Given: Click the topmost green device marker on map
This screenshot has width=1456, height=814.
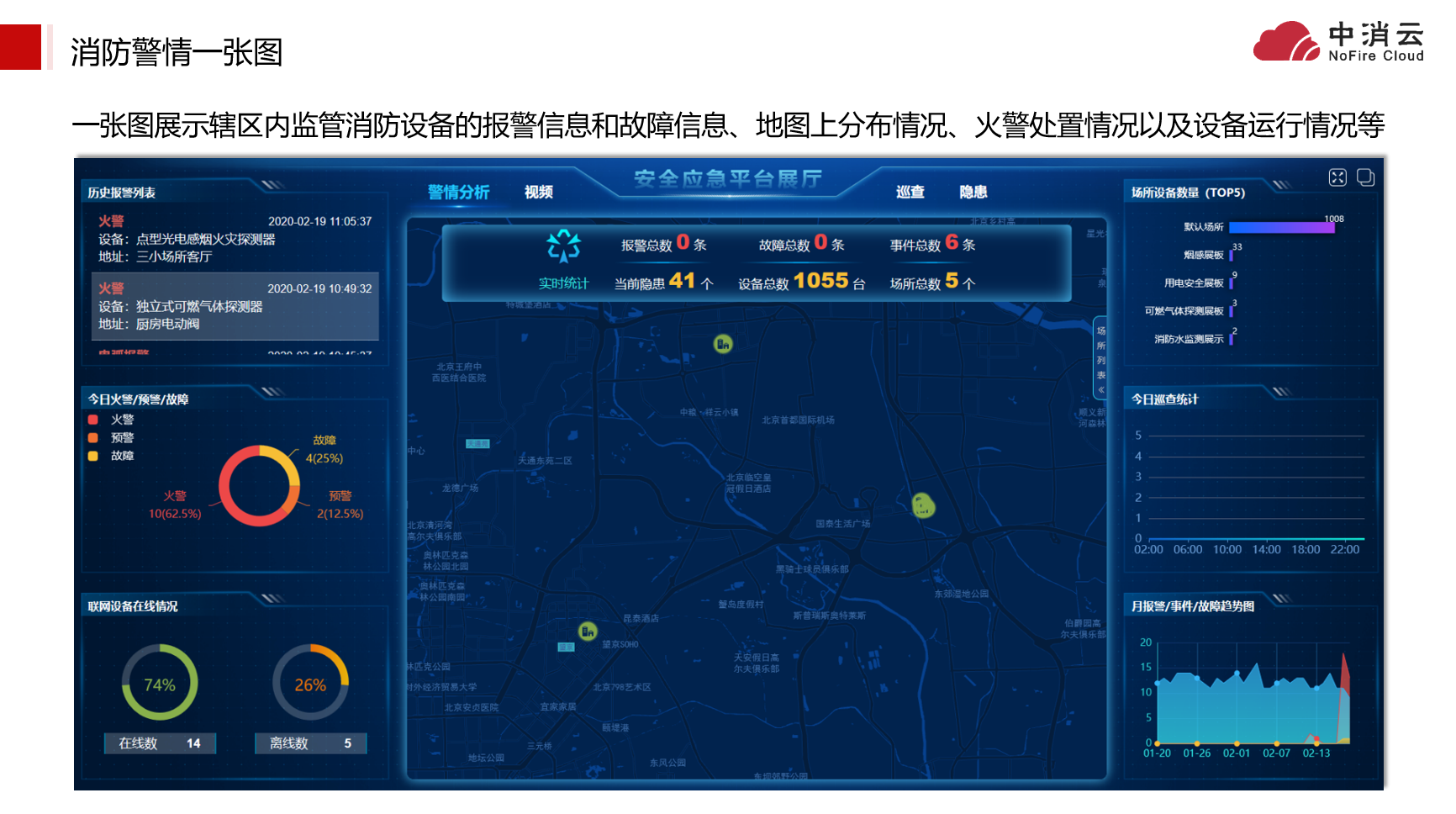Looking at the screenshot, I should coord(723,343).
